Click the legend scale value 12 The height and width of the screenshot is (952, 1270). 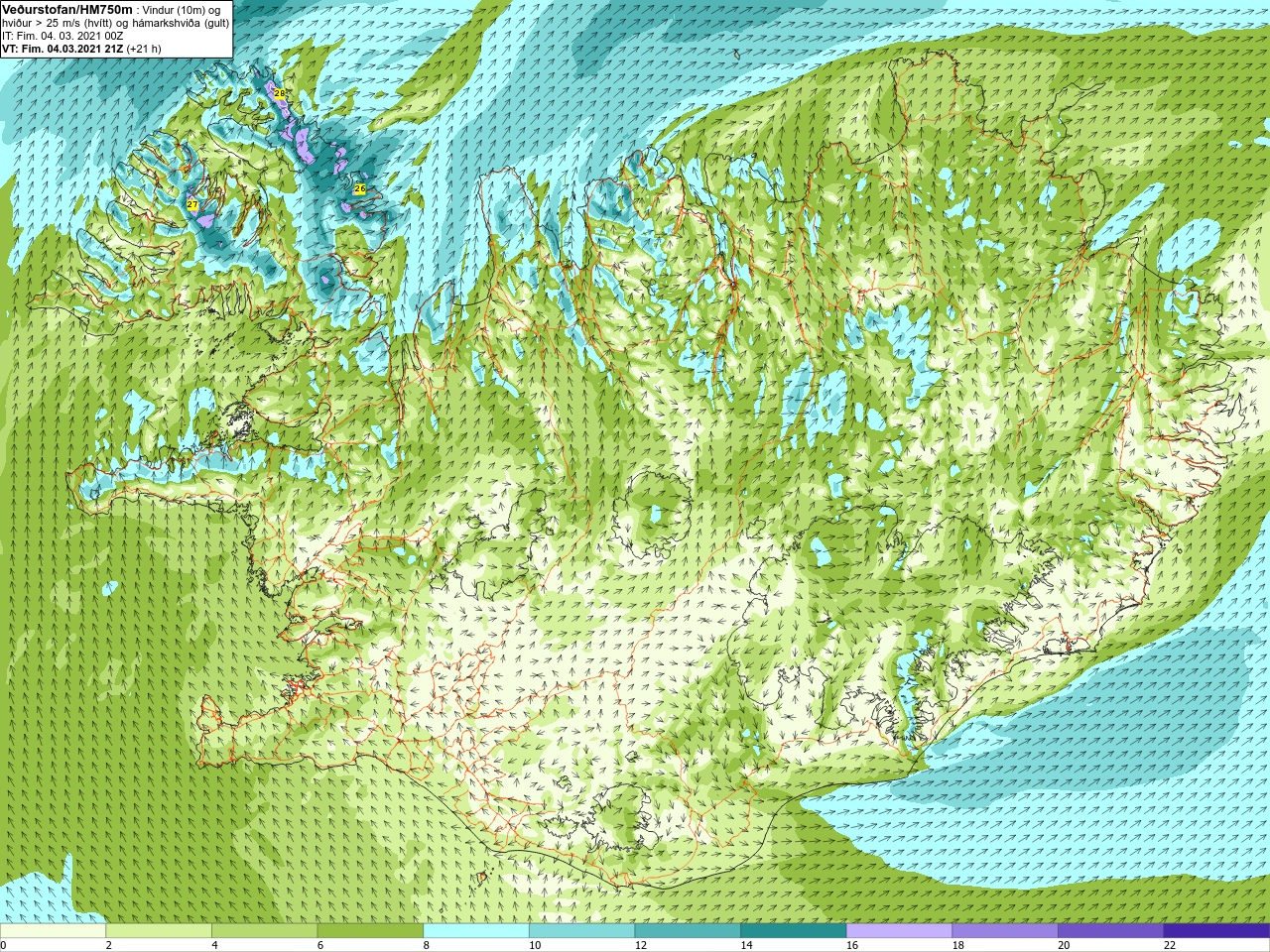[641, 945]
